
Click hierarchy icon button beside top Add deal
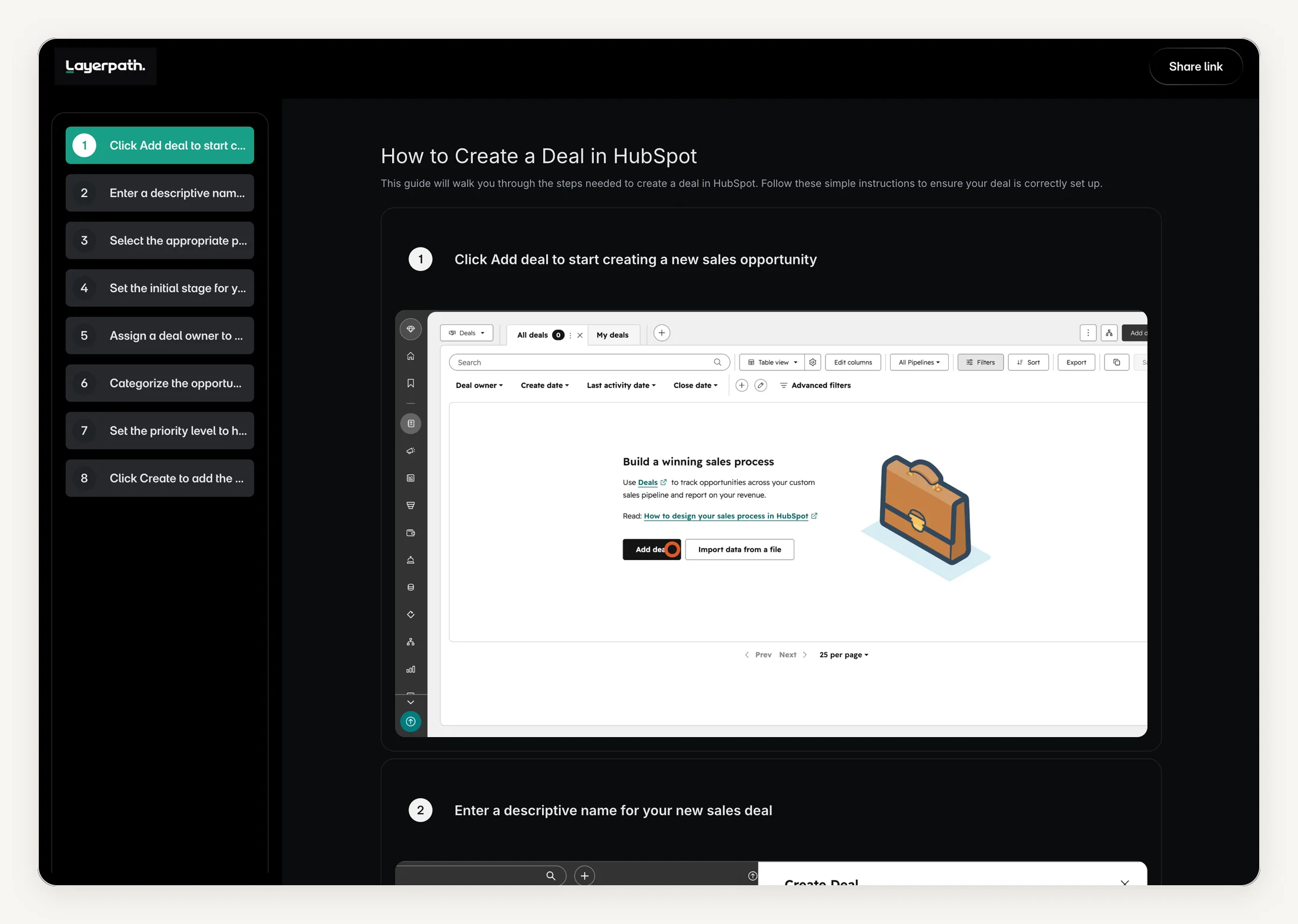(x=1109, y=333)
